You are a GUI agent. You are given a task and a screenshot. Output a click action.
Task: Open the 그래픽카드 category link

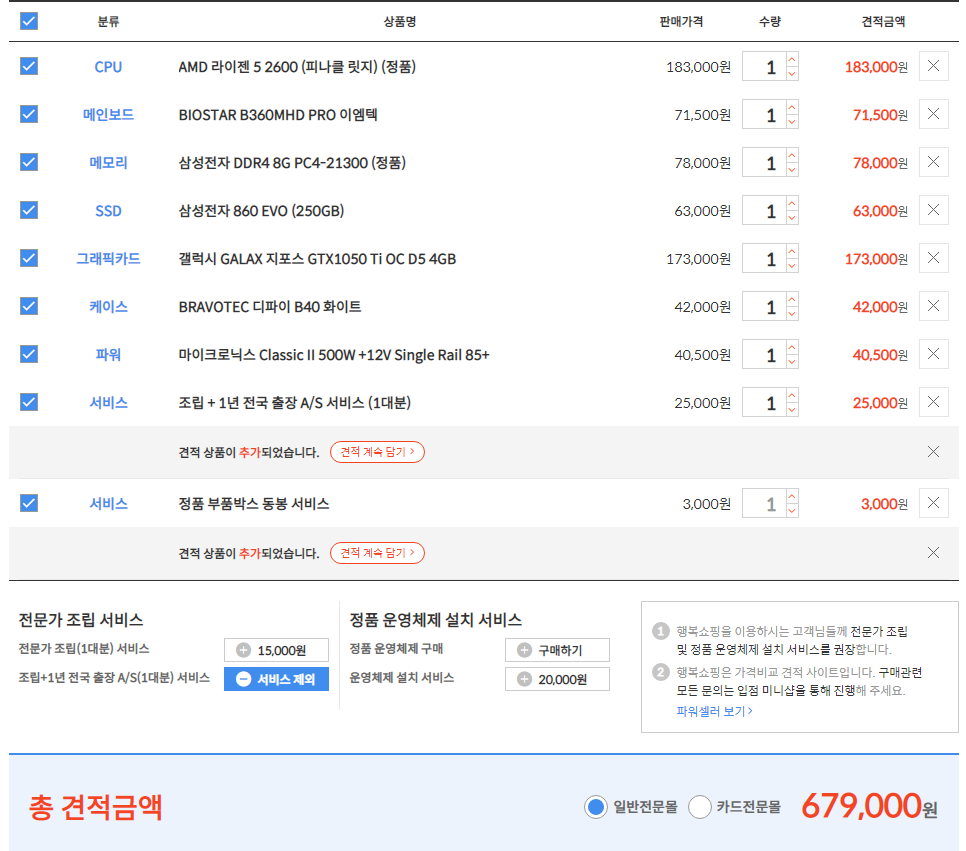[x=108, y=259]
